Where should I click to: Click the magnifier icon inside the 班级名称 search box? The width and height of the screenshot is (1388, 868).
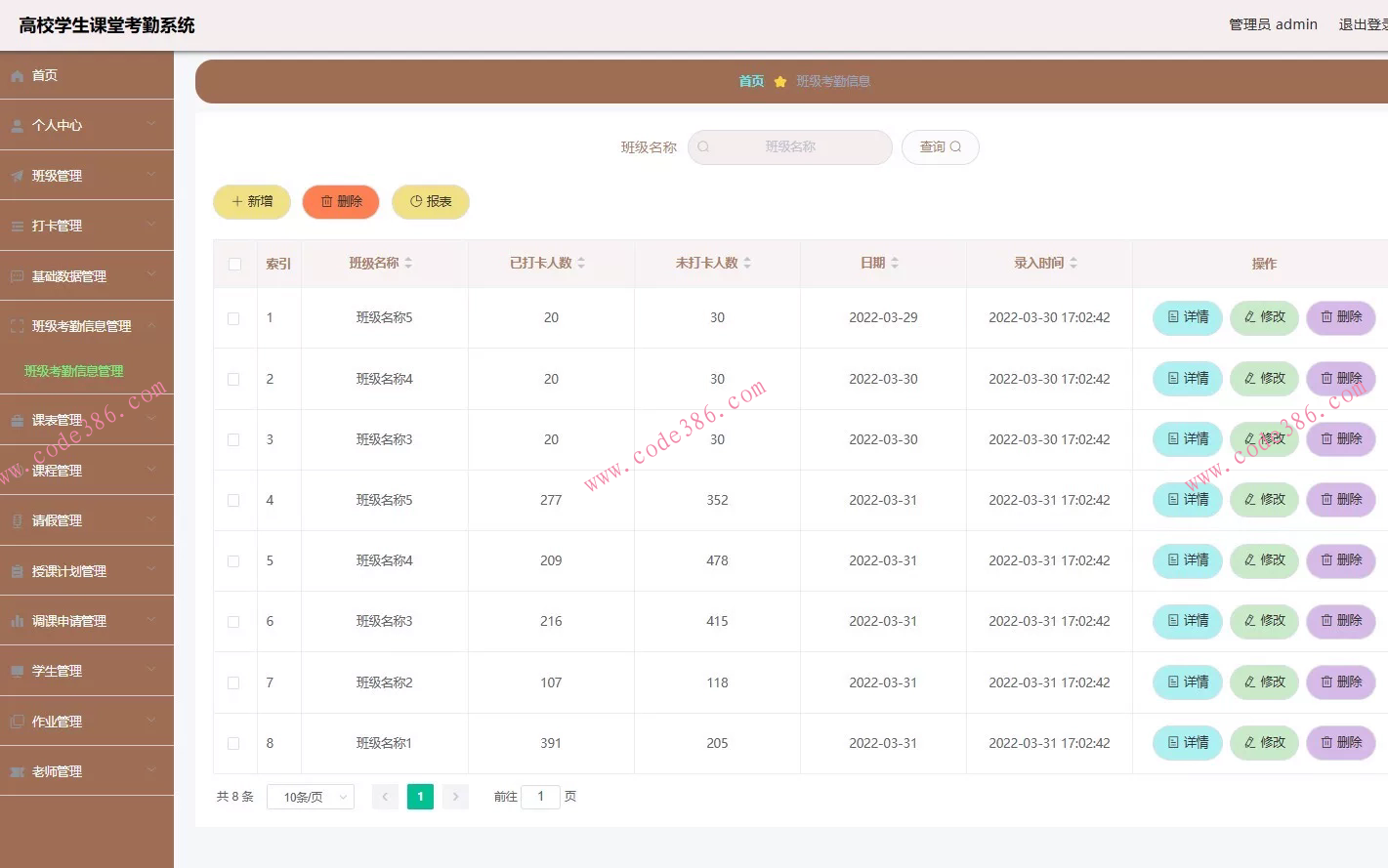tap(703, 146)
